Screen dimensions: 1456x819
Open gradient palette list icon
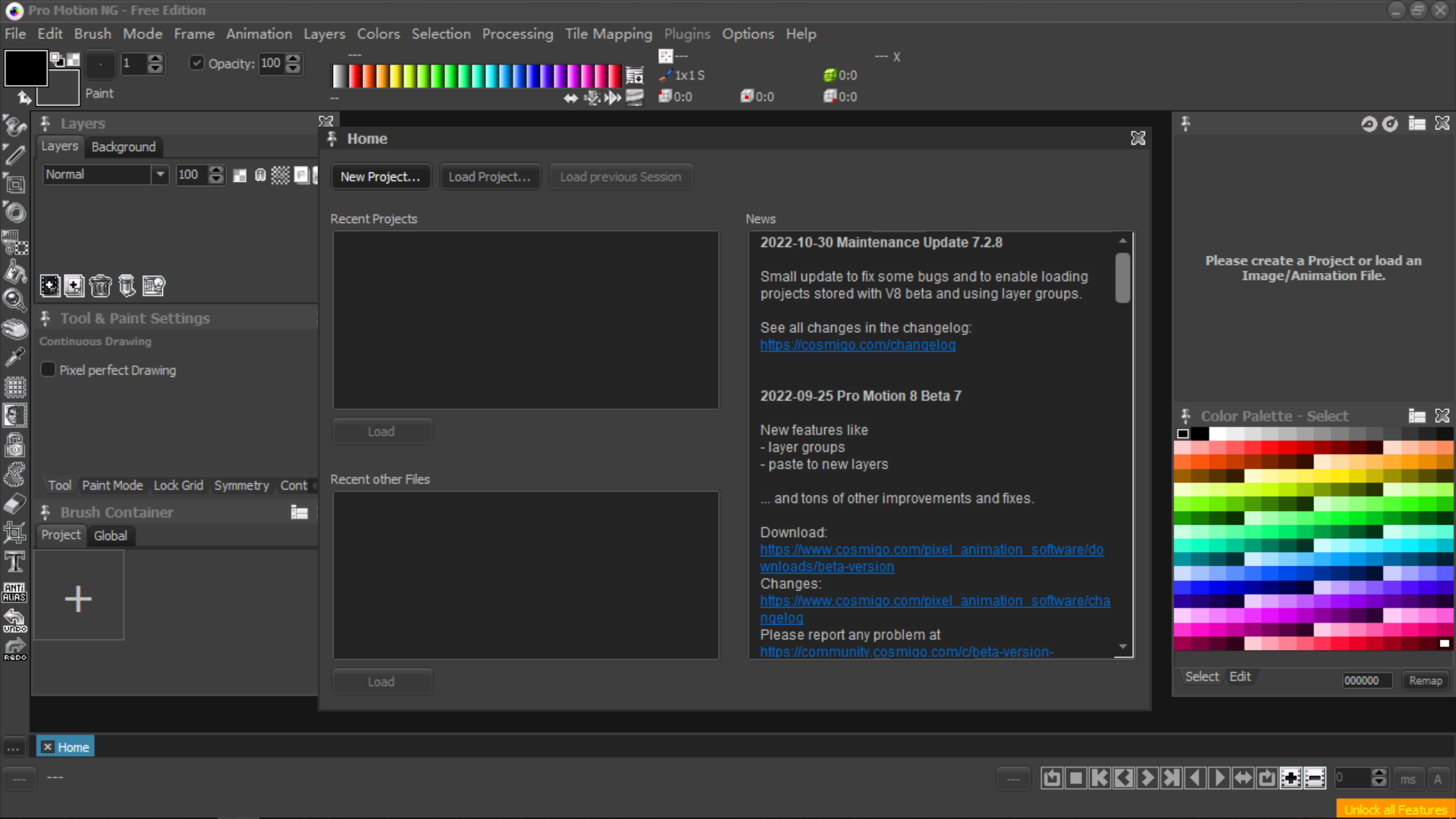[635, 76]
